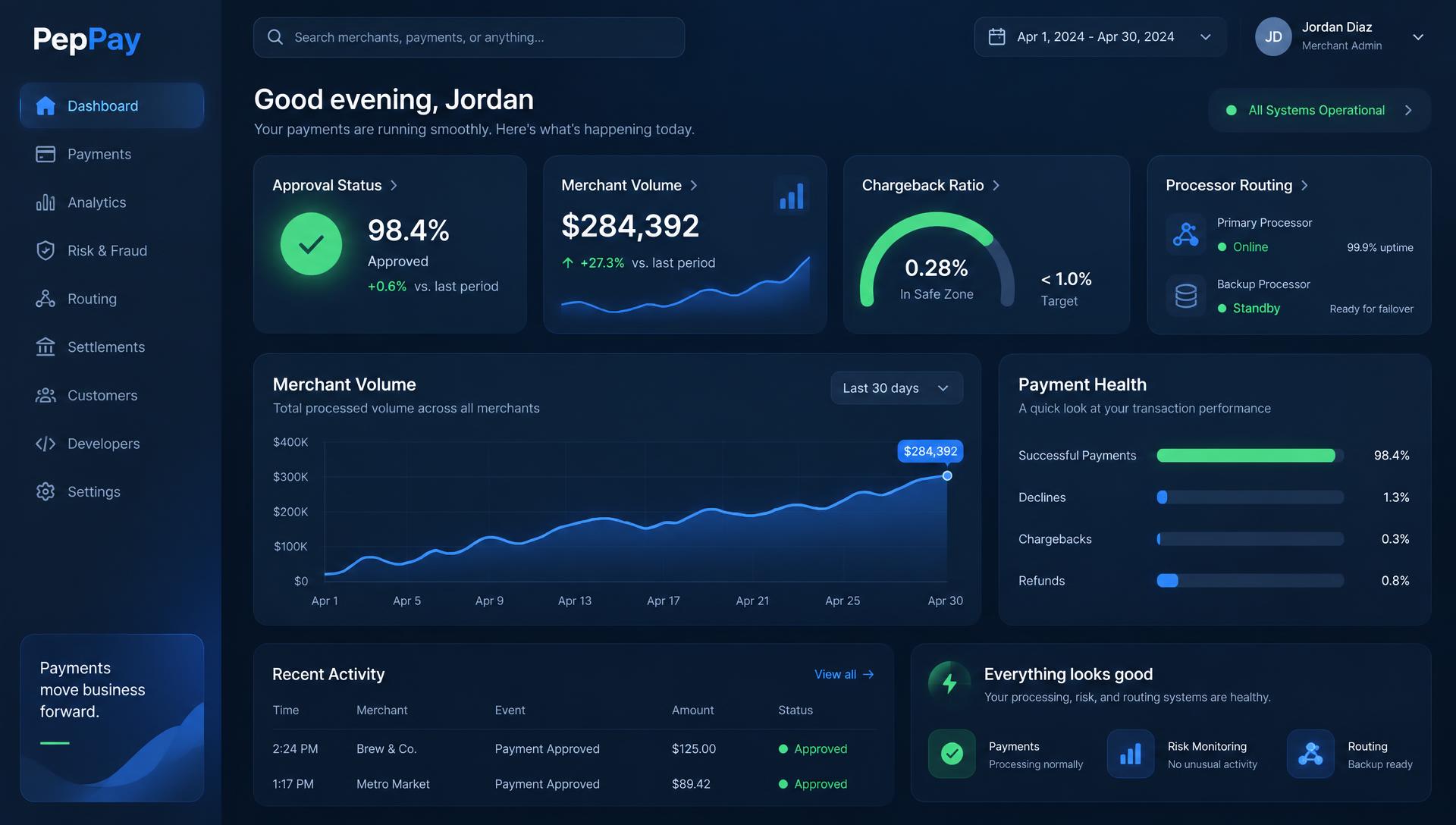Image resolution: width=1456 pixels, height=825 pixels.
Task: Open the Payments menu item
Action: pyautogui.click(x=111, y=154)
